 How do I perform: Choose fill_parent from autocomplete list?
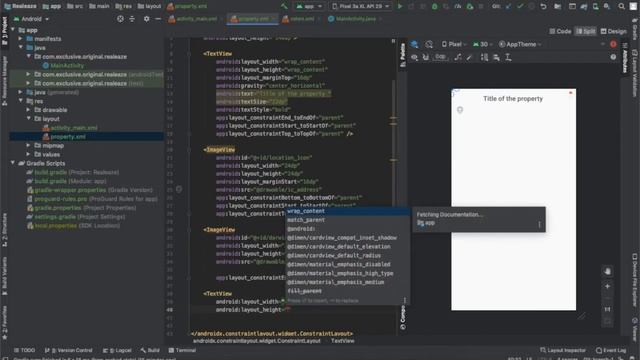[x=347, y=291]
